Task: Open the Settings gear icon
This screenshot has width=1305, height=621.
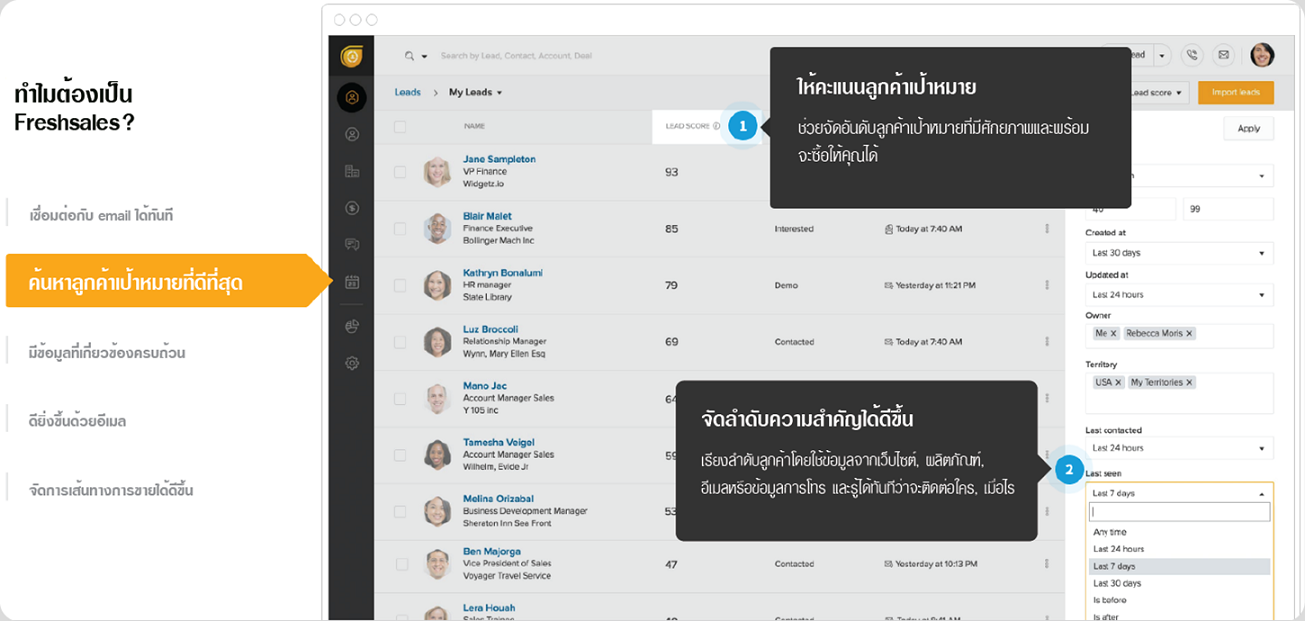Action: tap(351, 363)
